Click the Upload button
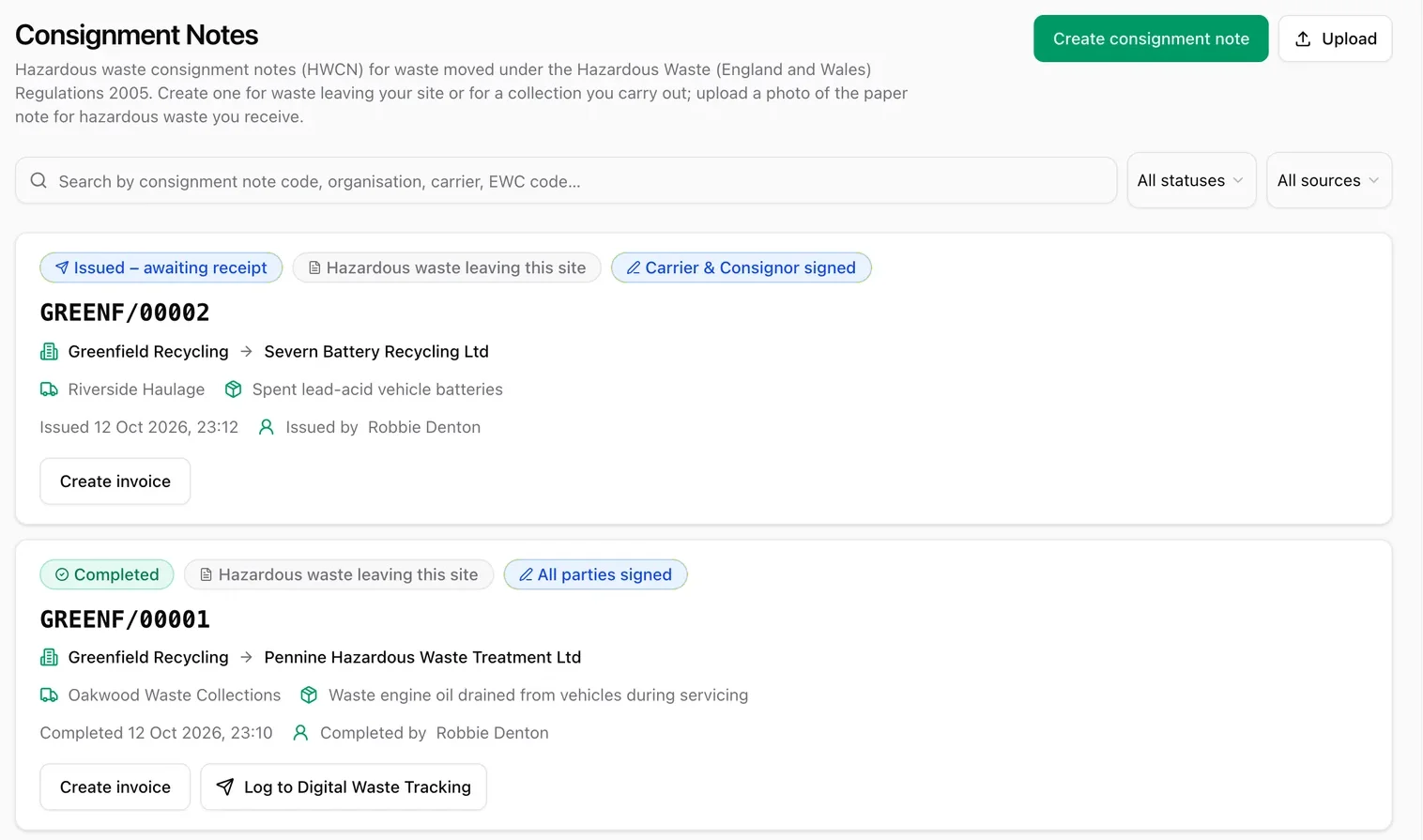 [1335, 38]
